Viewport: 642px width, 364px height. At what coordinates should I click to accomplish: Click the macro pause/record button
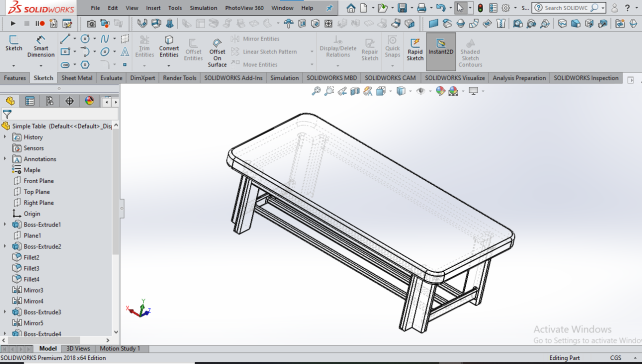[x=40, y=24]
